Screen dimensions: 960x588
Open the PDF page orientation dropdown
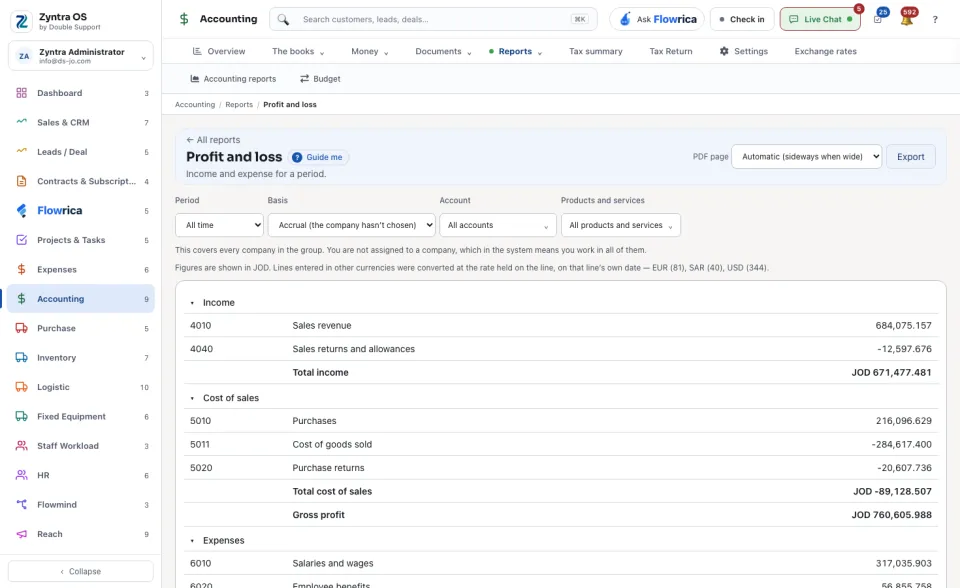point(807,157)
